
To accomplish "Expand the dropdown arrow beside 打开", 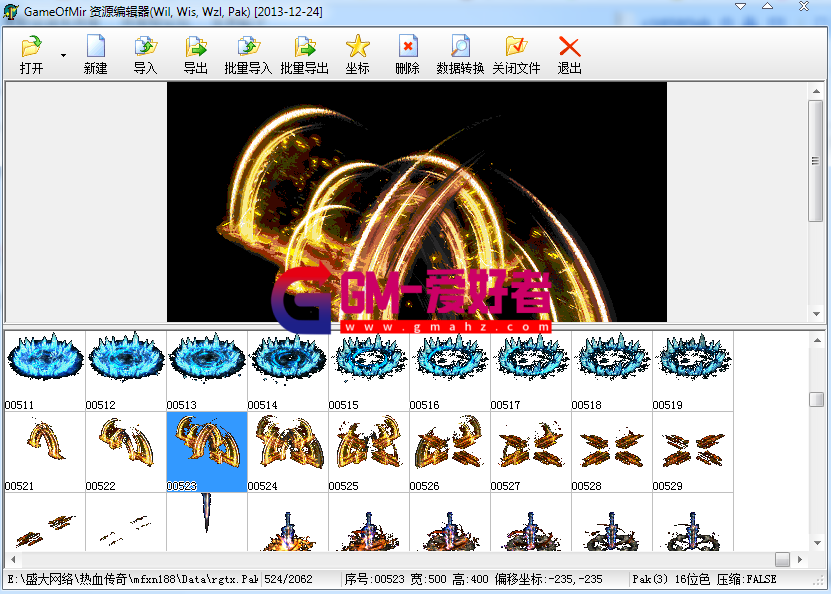I will [x=63, y=55].
